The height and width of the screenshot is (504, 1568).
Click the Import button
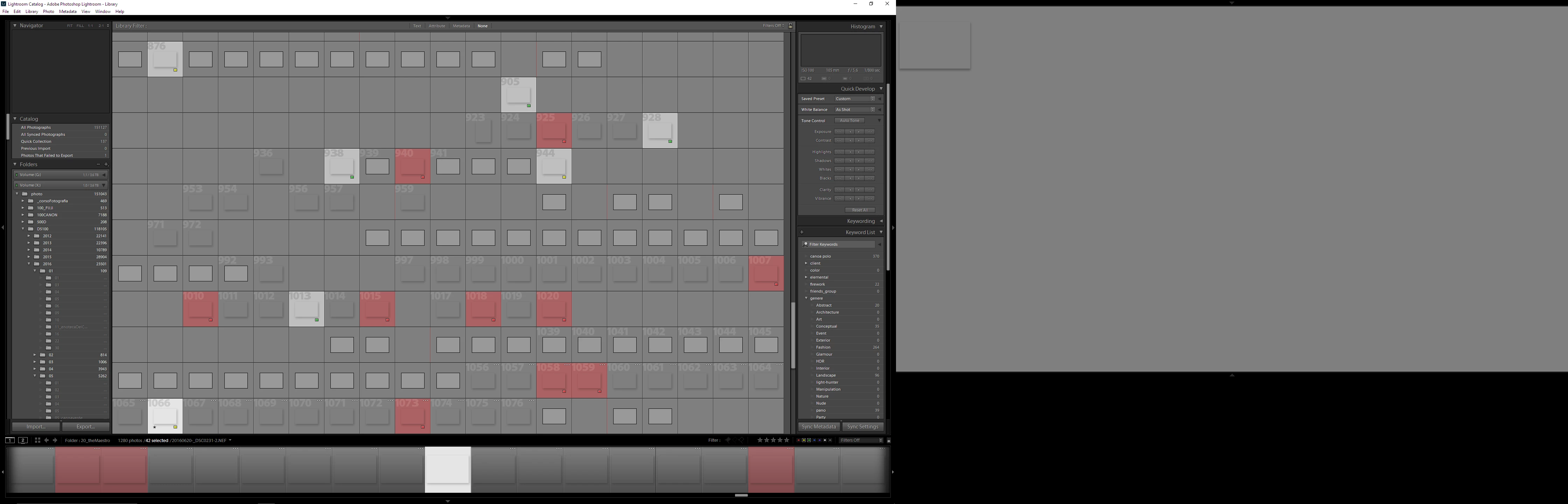35,427
